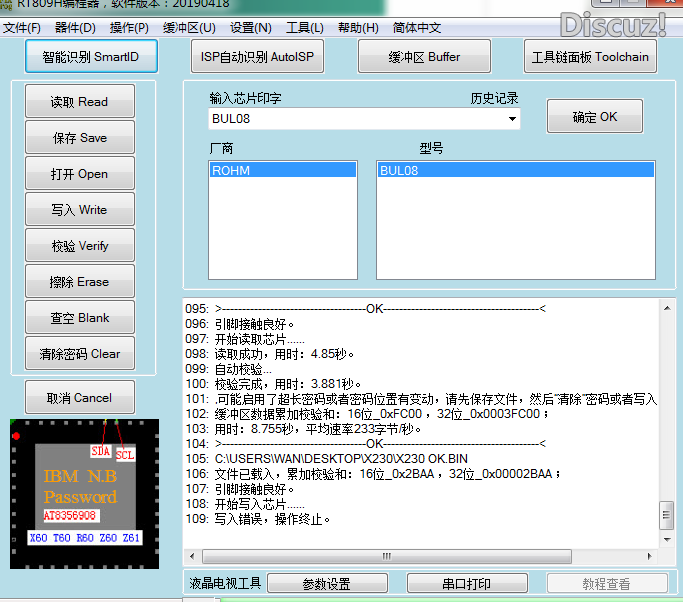Click the 打开 Open button
The width and height of the screenshot is (683, 602).
(80, 173)
